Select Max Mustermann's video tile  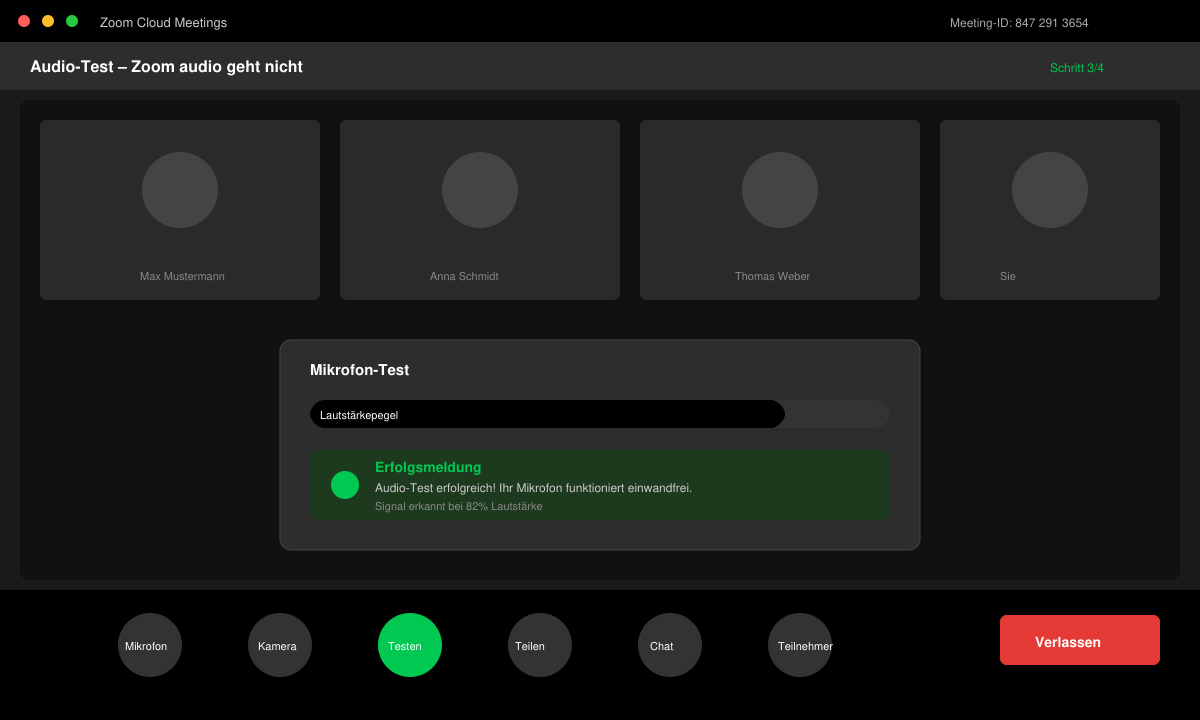180,210
